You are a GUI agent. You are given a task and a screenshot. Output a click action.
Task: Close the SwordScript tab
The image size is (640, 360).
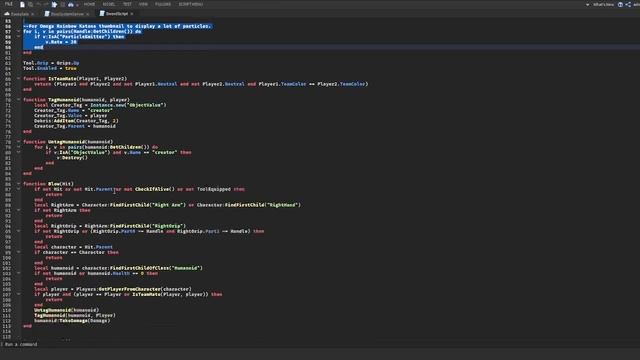(132, 14)
